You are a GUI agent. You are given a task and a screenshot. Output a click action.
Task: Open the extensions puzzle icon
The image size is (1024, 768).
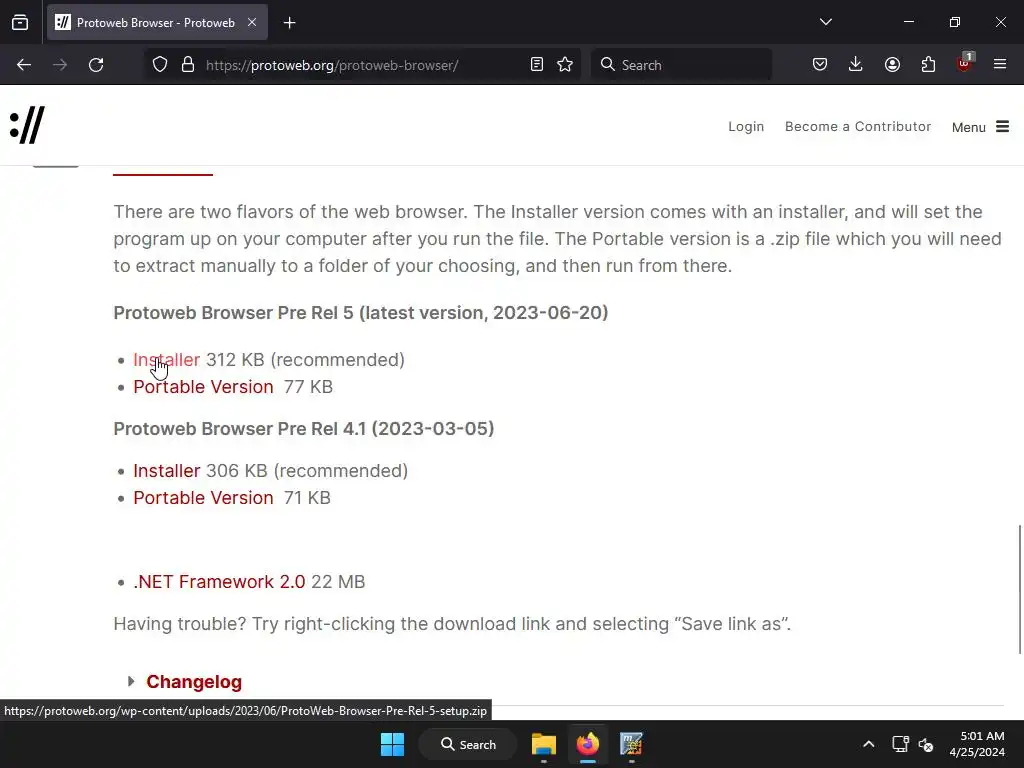928,65
